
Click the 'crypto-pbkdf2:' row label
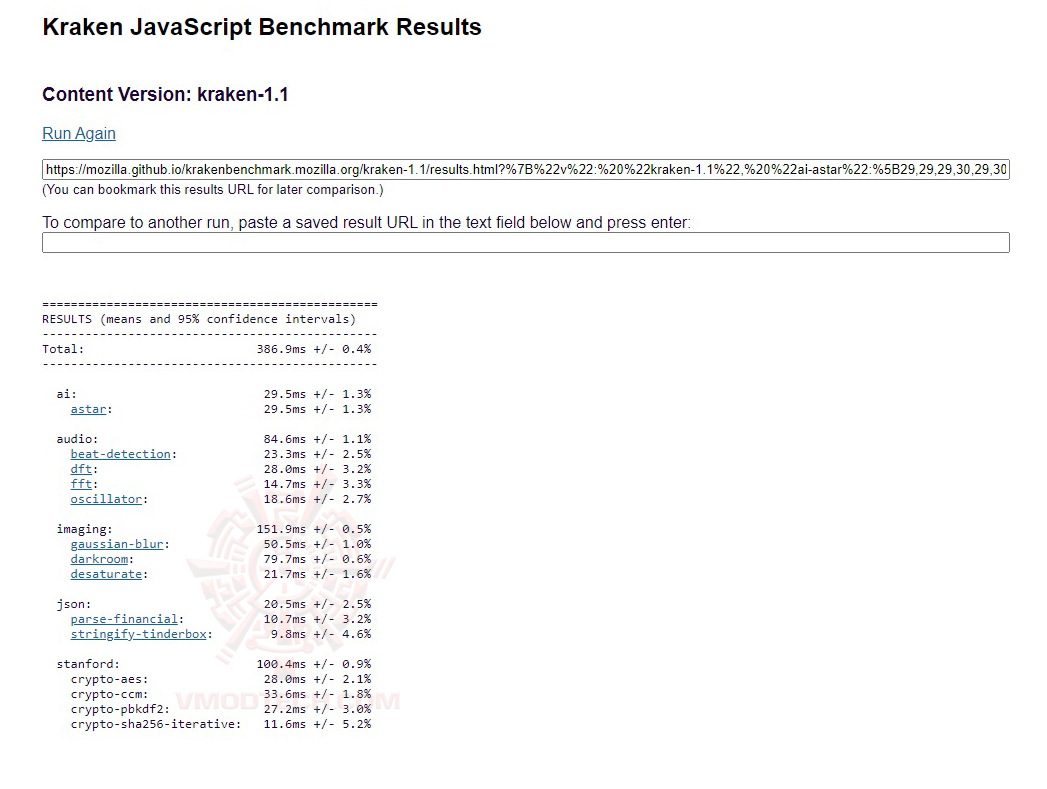tap(120, 710)
